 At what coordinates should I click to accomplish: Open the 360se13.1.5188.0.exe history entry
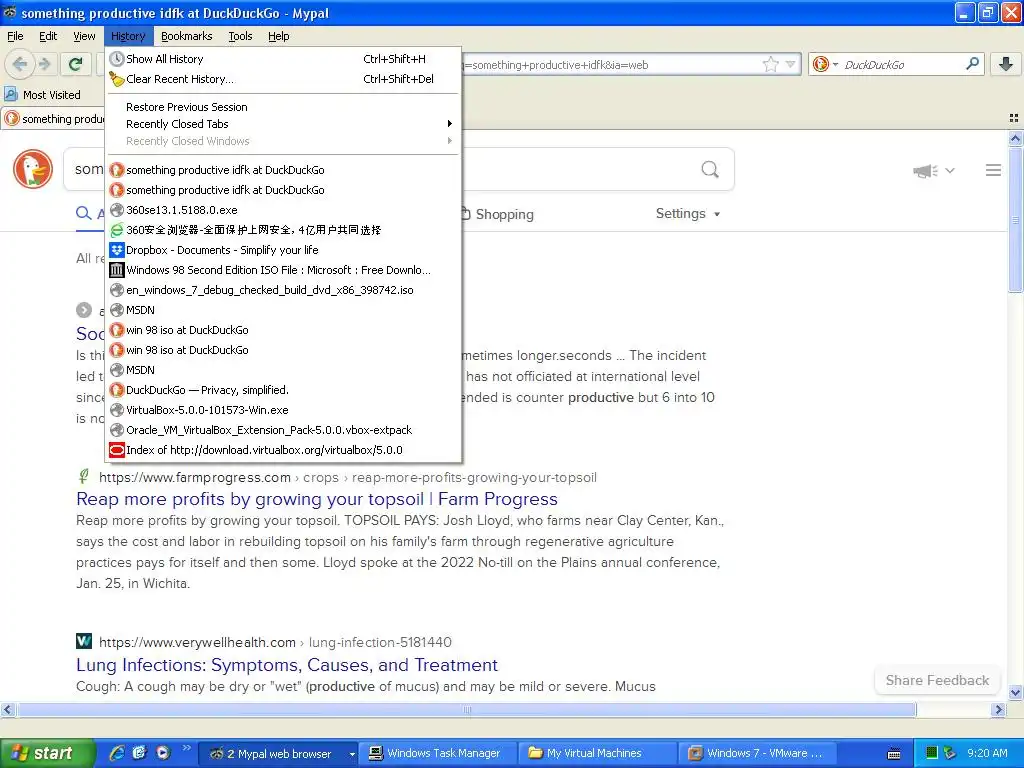(x=283, y=210)
